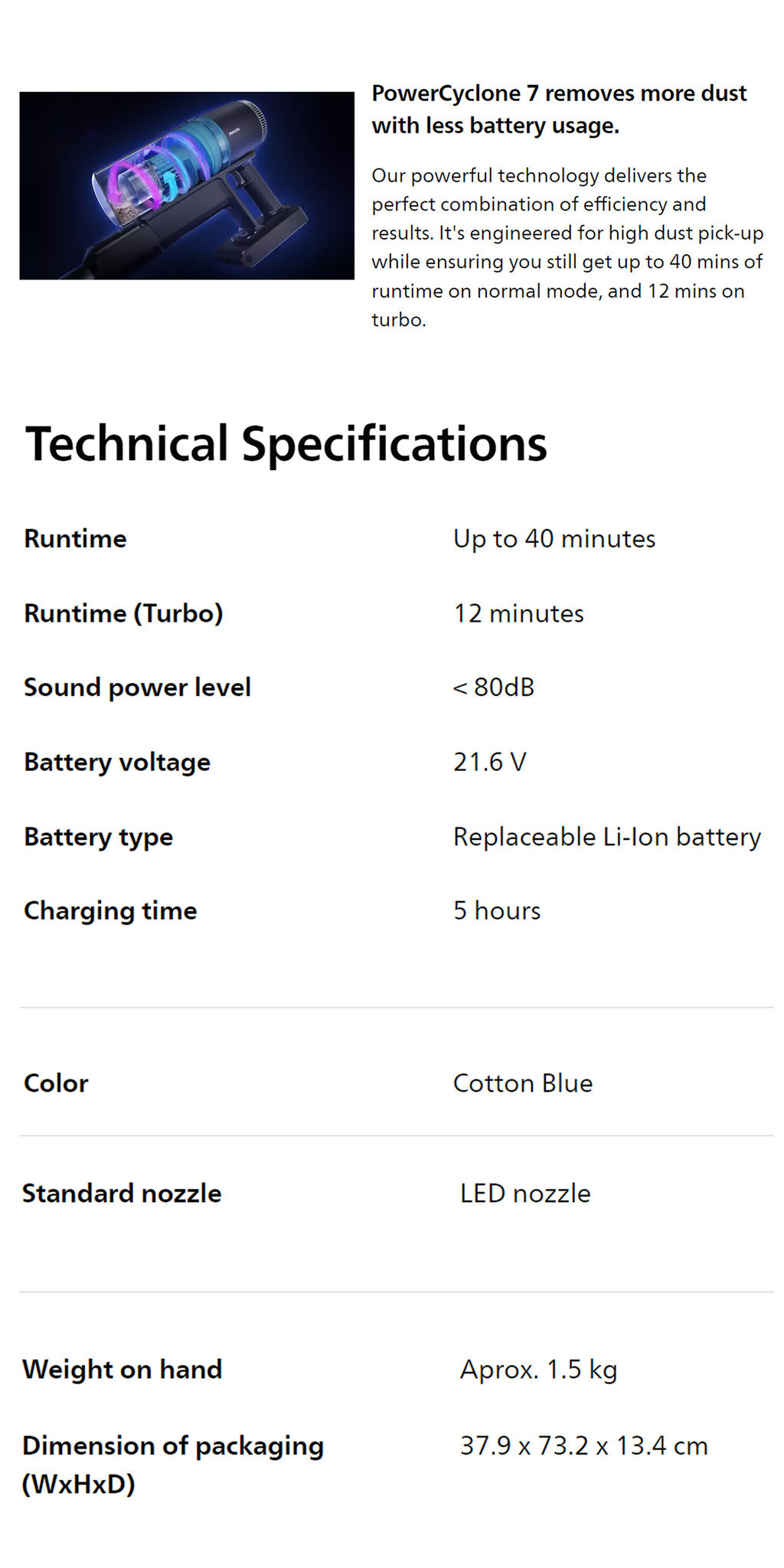
Task: Click the '5 hours' charging value
Action: tap(496, 911)
